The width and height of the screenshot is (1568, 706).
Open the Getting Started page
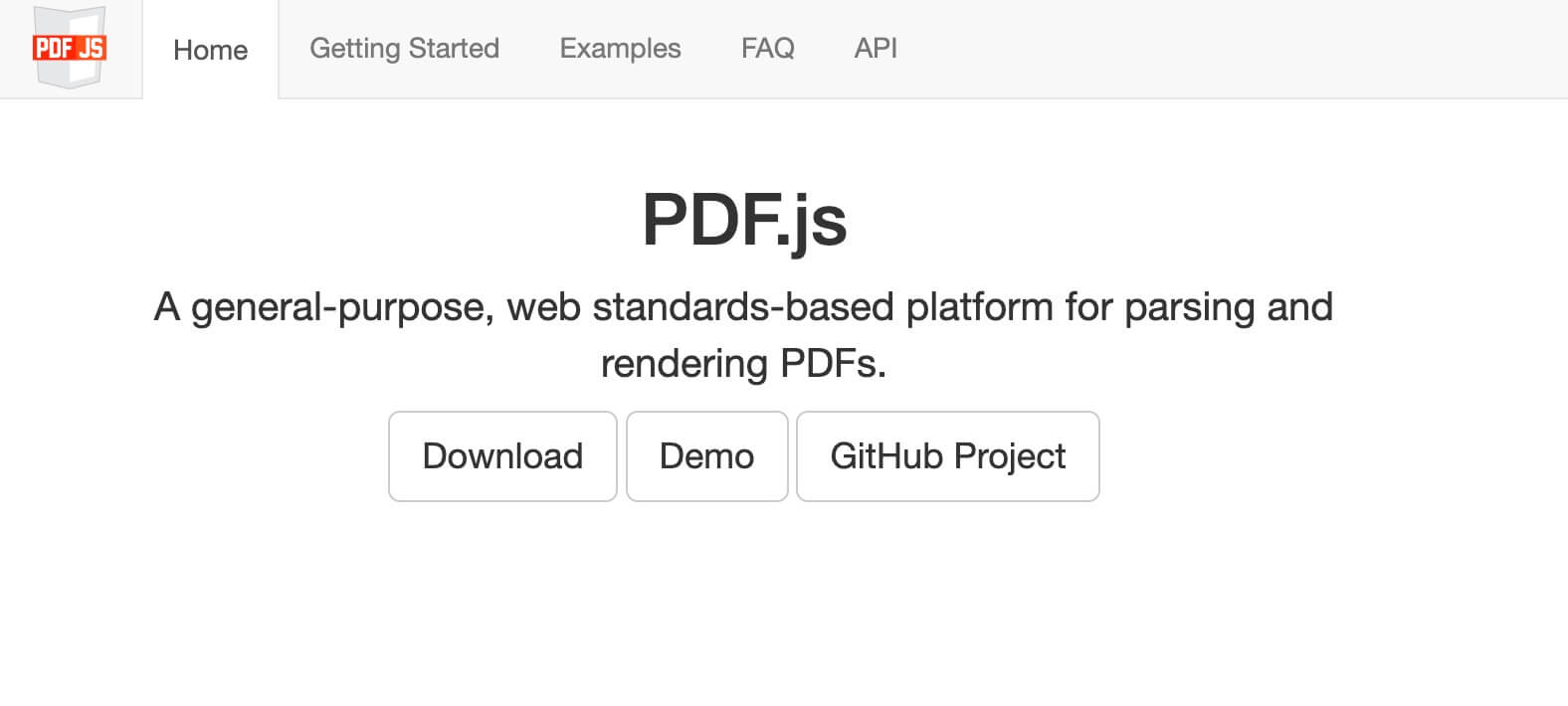[404, 48]
